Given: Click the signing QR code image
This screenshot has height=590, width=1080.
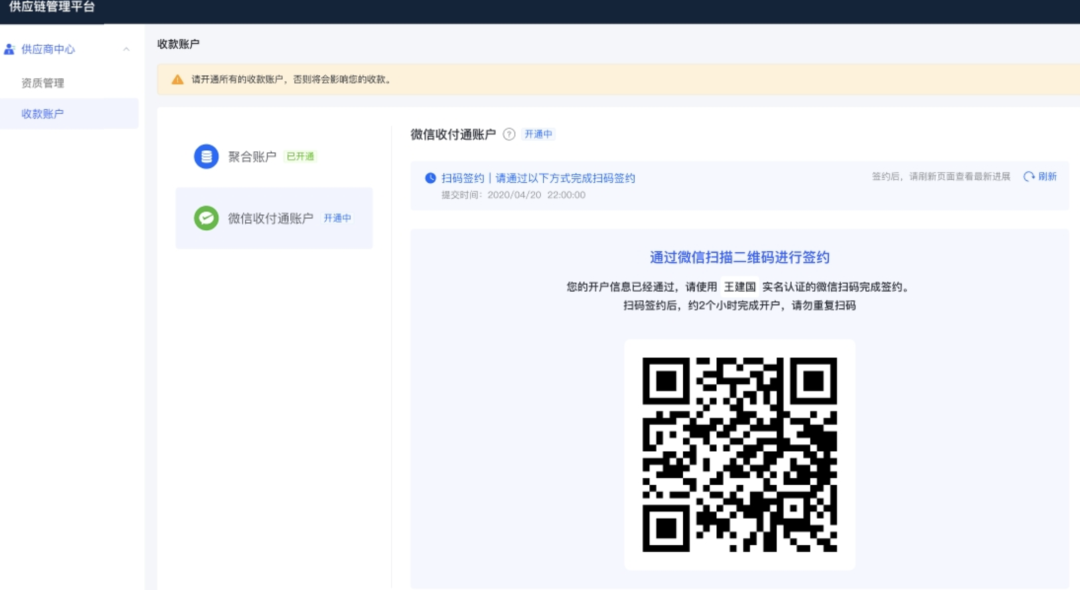Looking at the screenshot, I should [740, 454].
